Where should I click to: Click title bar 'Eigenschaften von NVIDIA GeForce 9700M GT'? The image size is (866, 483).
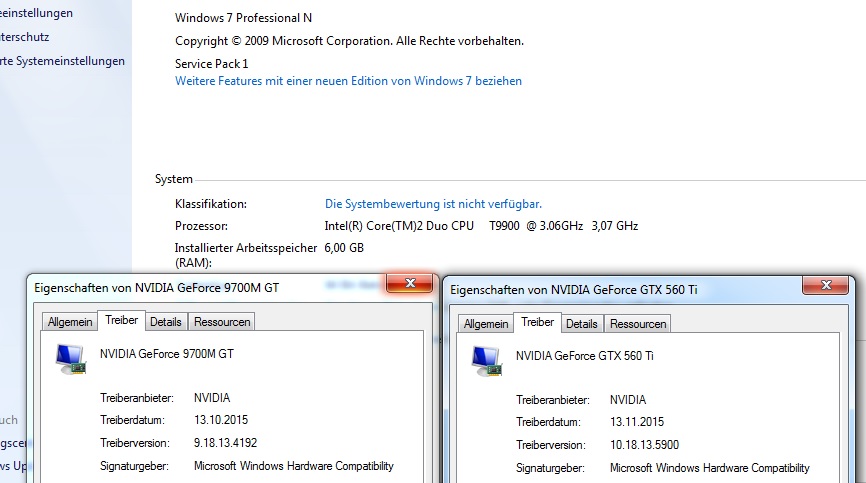(x=157, y=288)
